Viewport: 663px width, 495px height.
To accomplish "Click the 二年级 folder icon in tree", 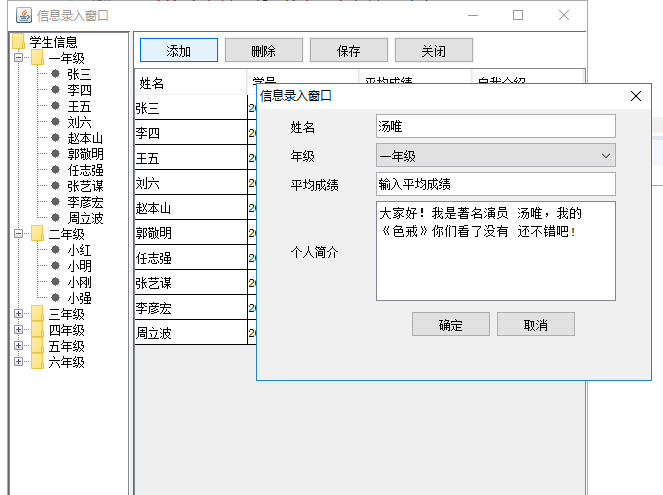I will [37, 234].
